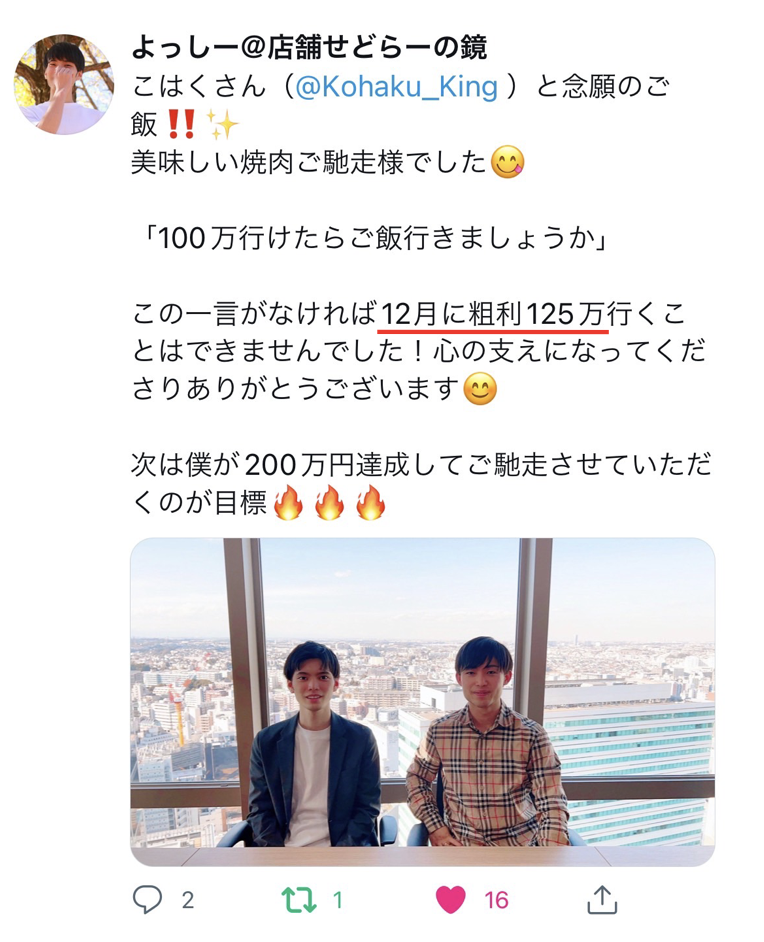View the retweet count 1

[338, 900]
